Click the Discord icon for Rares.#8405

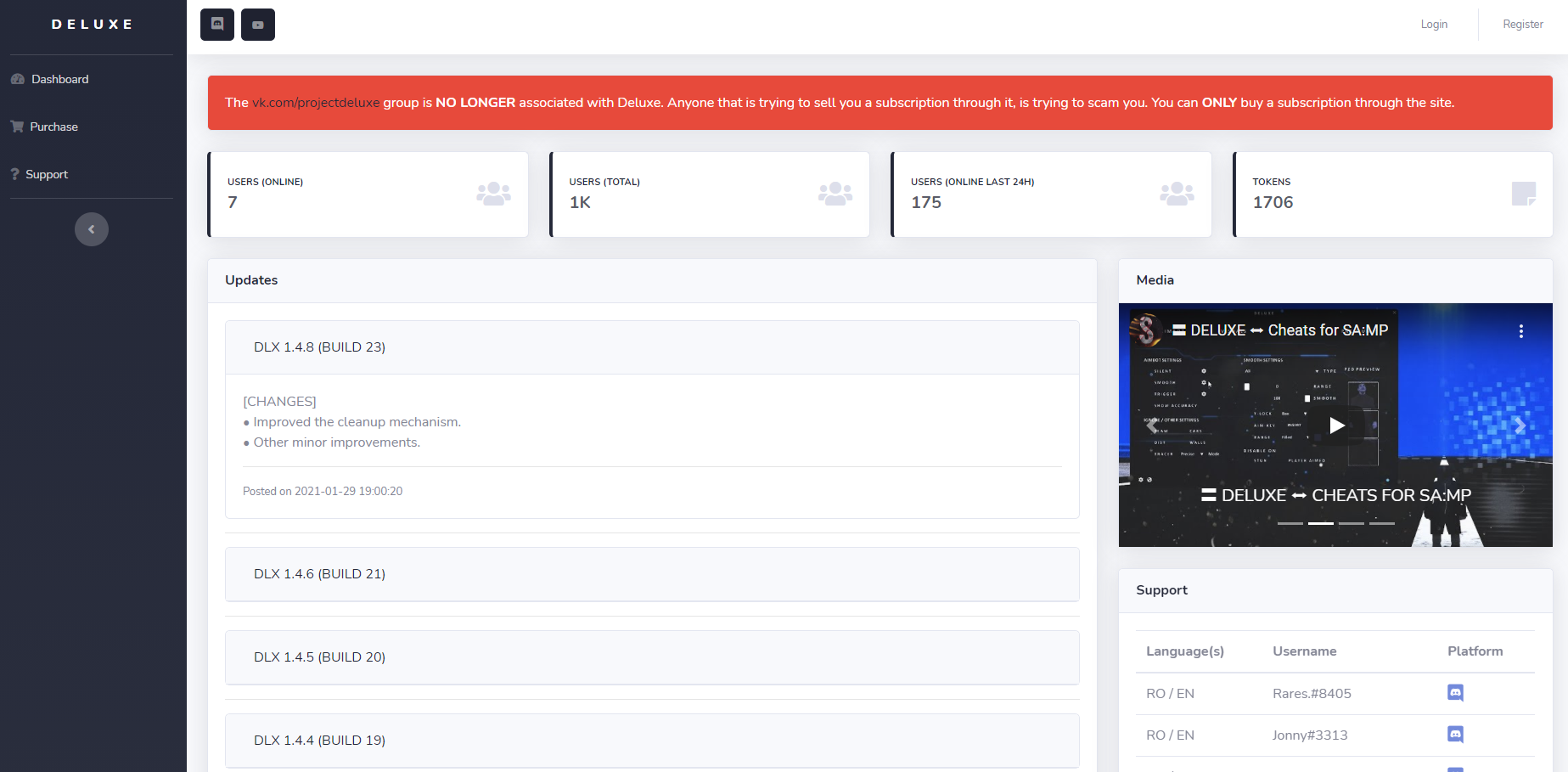point(1455,693)
